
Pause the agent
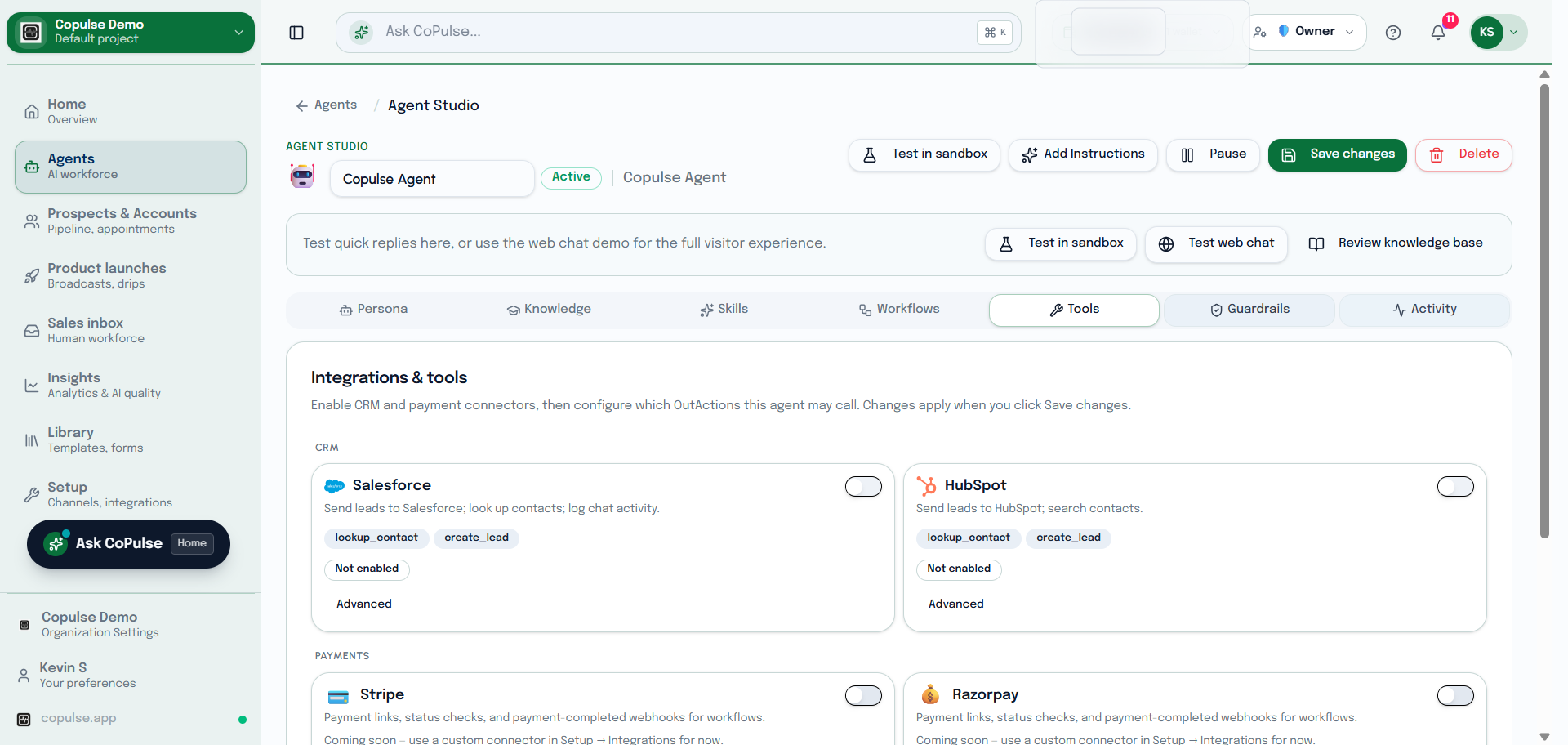[x=1213, y=154]
